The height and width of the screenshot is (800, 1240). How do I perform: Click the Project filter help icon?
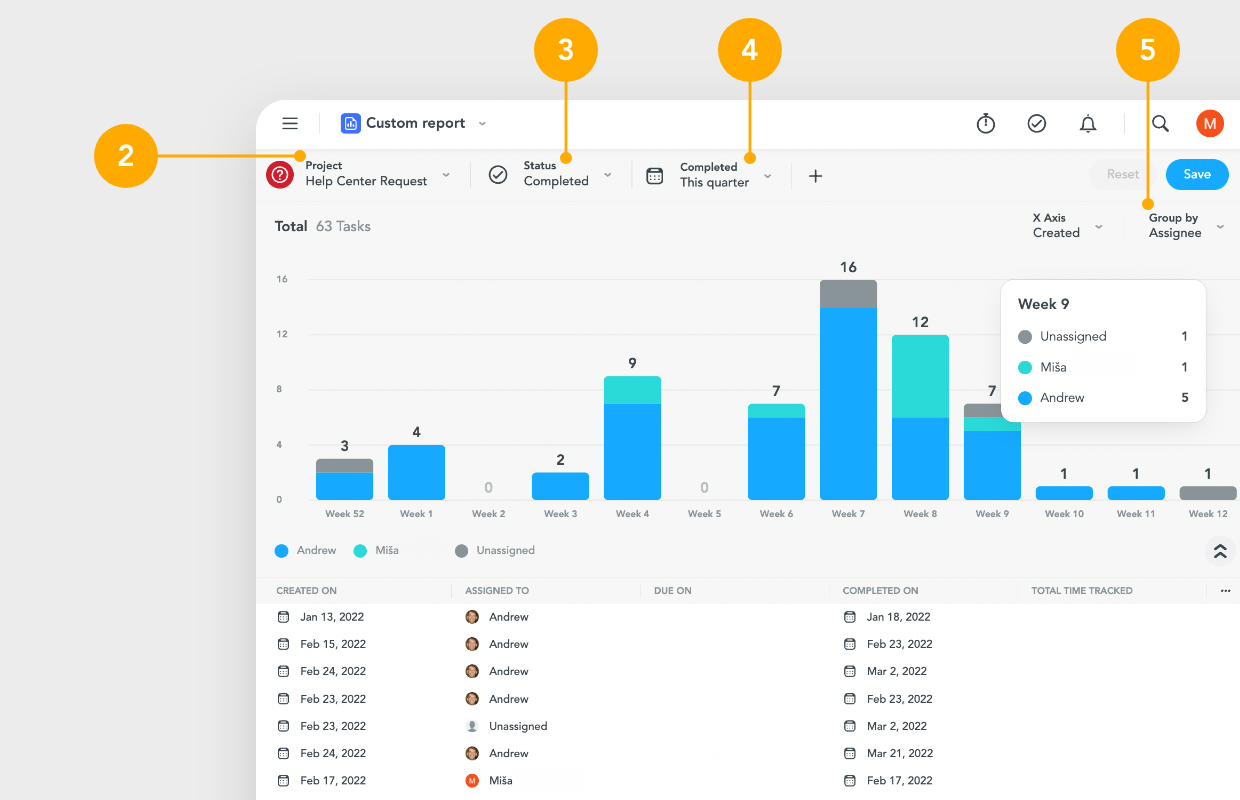pyautogui.click(x=278, y=174)
